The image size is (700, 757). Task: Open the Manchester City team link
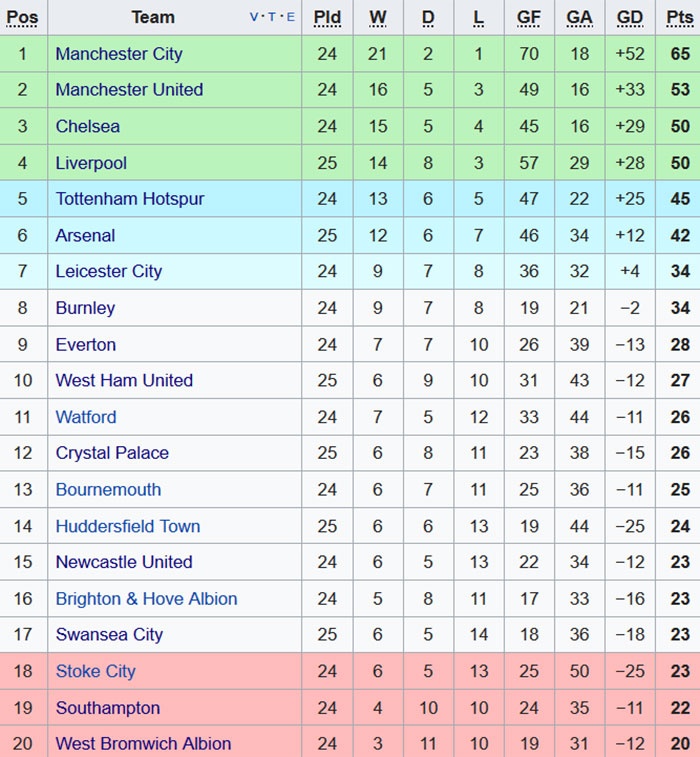click(x=119, y=54)
